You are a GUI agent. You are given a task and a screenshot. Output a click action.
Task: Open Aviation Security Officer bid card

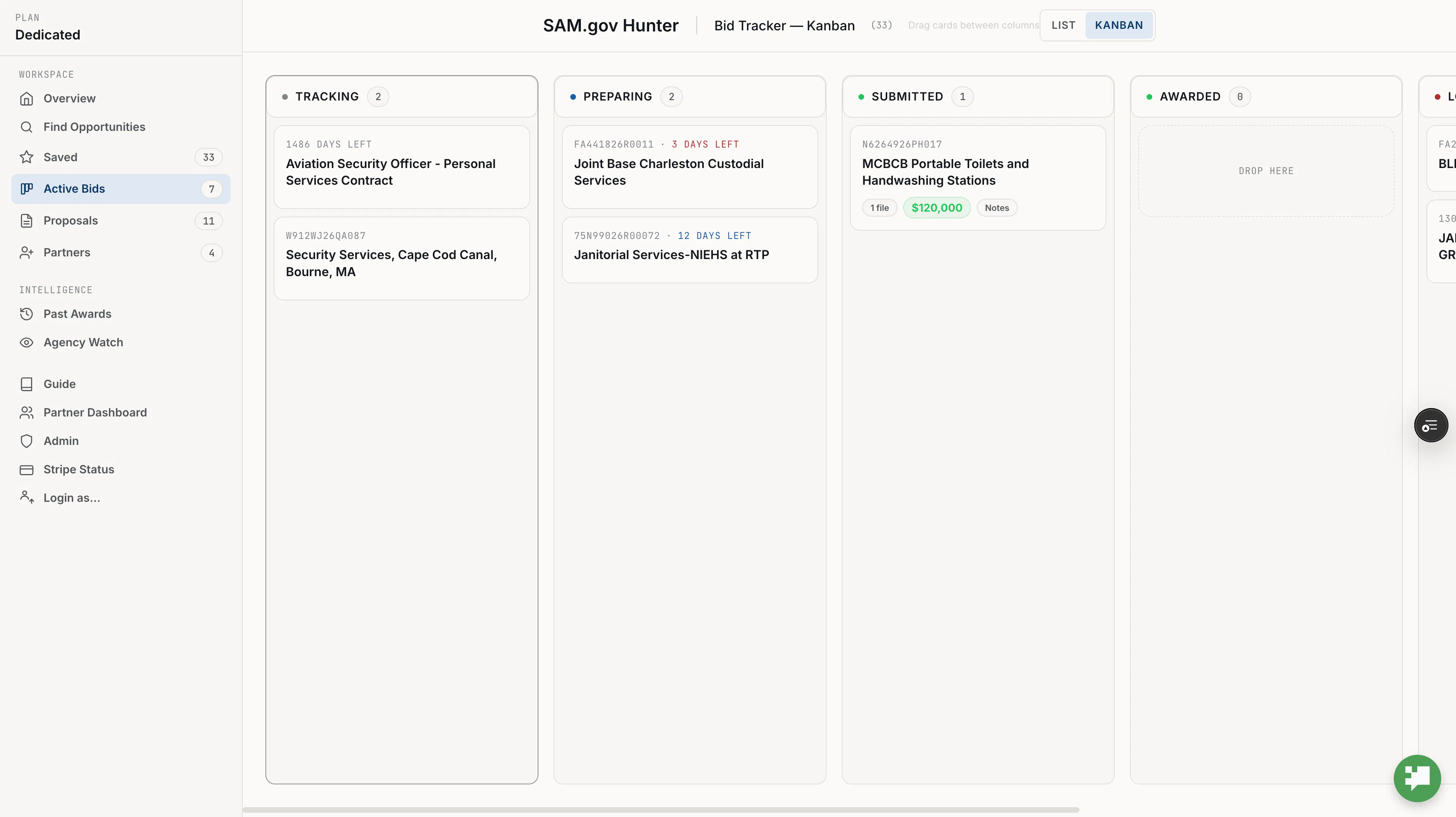[402, 167]
